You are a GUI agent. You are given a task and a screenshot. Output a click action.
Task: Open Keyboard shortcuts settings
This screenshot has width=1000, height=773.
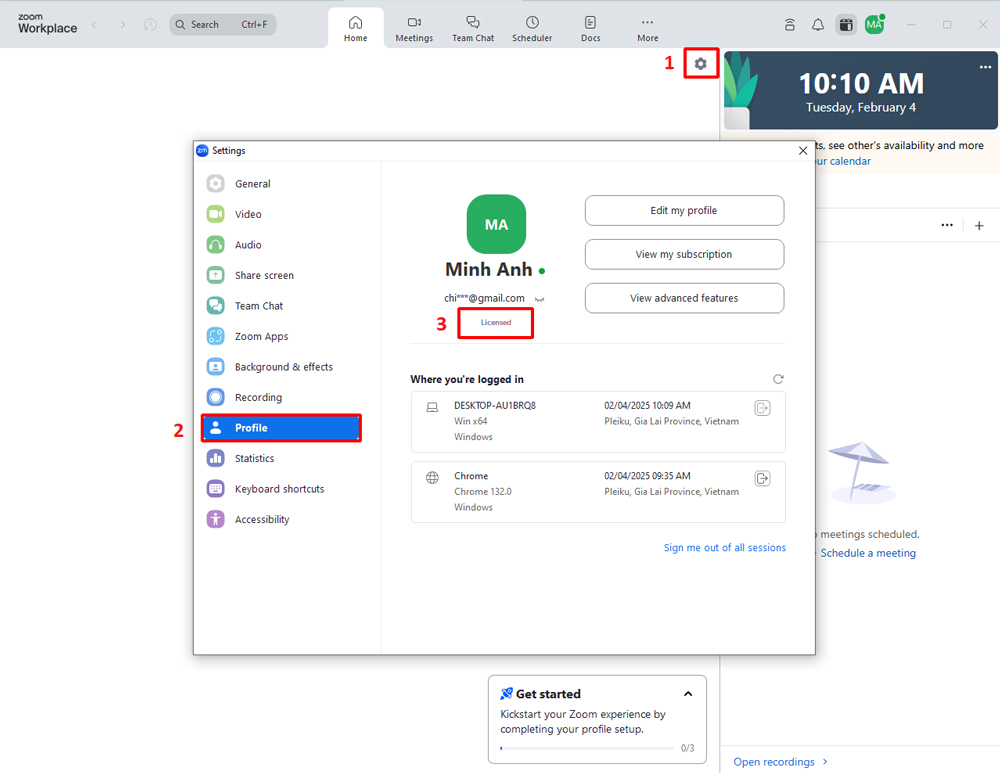pos(281,489)
